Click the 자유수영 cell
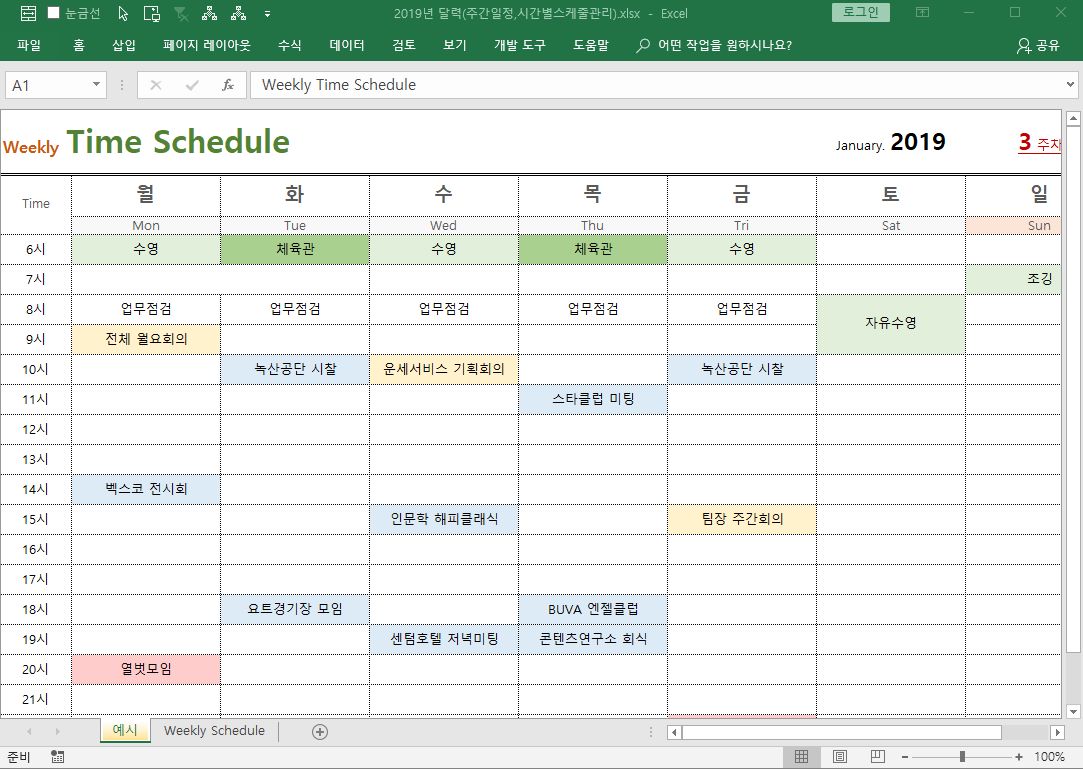The height and width of the screenshot is (769, 1083). [890, 324]
